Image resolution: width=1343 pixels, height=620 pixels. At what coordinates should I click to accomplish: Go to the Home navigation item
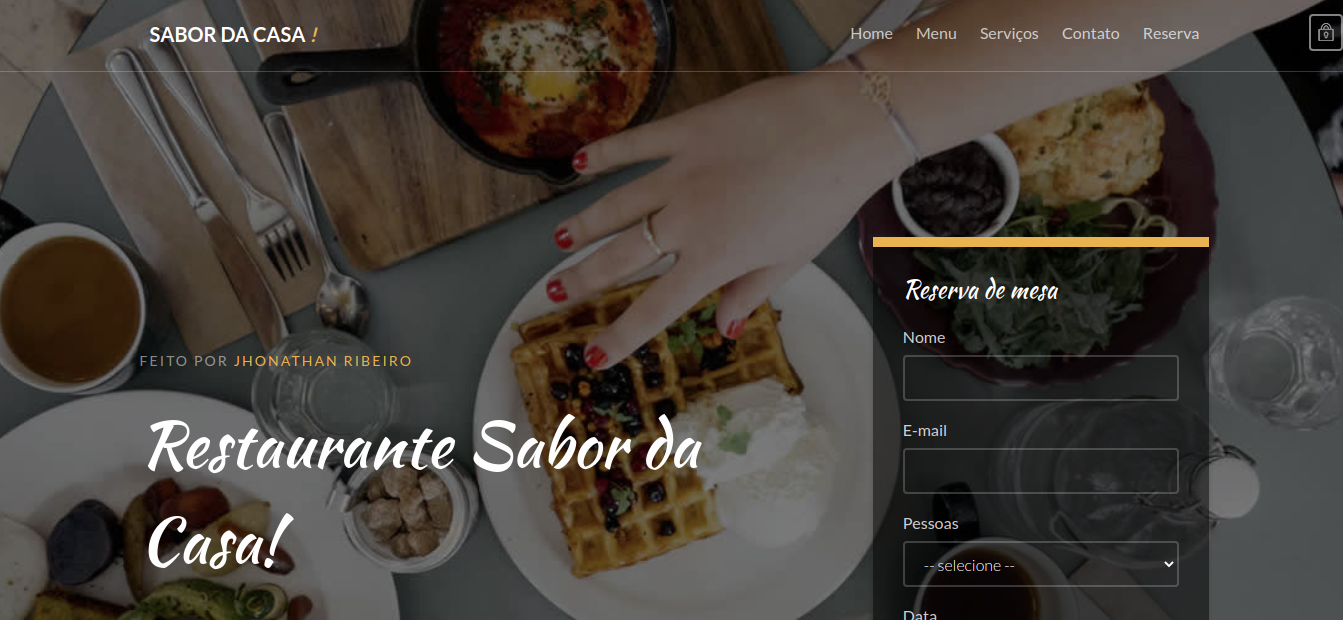871,33
